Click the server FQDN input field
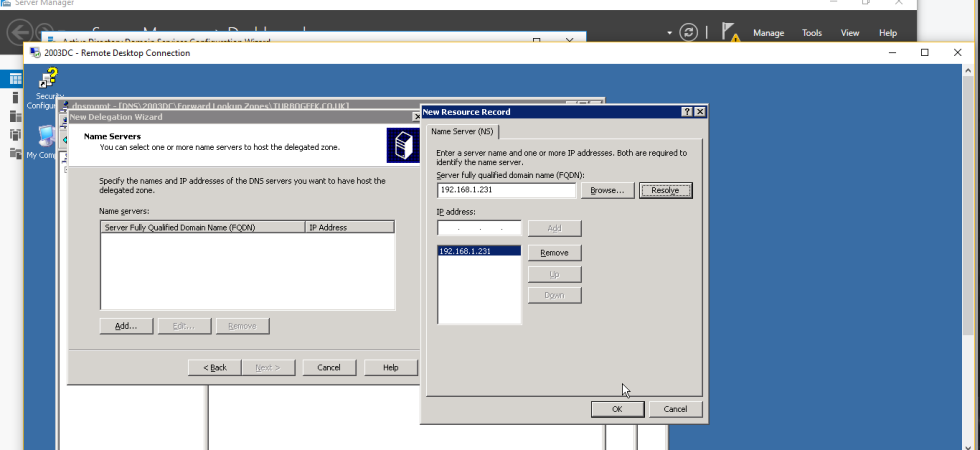980x450 pixels. click(506, 190)
